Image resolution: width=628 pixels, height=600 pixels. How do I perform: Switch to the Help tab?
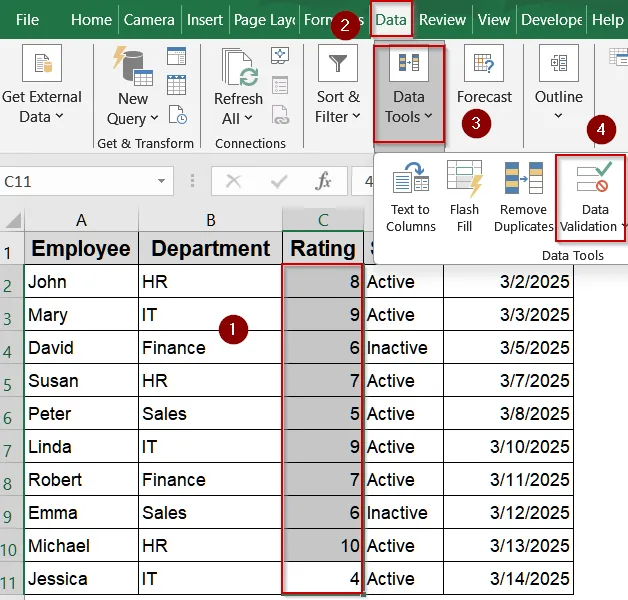point(607,20)
